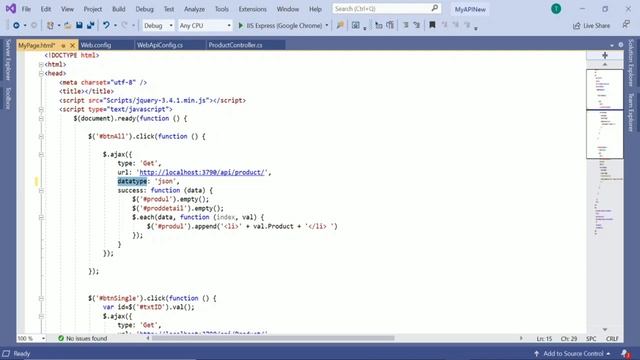Screen dimensions: 640x360
Task: Open the Debug menu
Action: click(x=144, y=9)
